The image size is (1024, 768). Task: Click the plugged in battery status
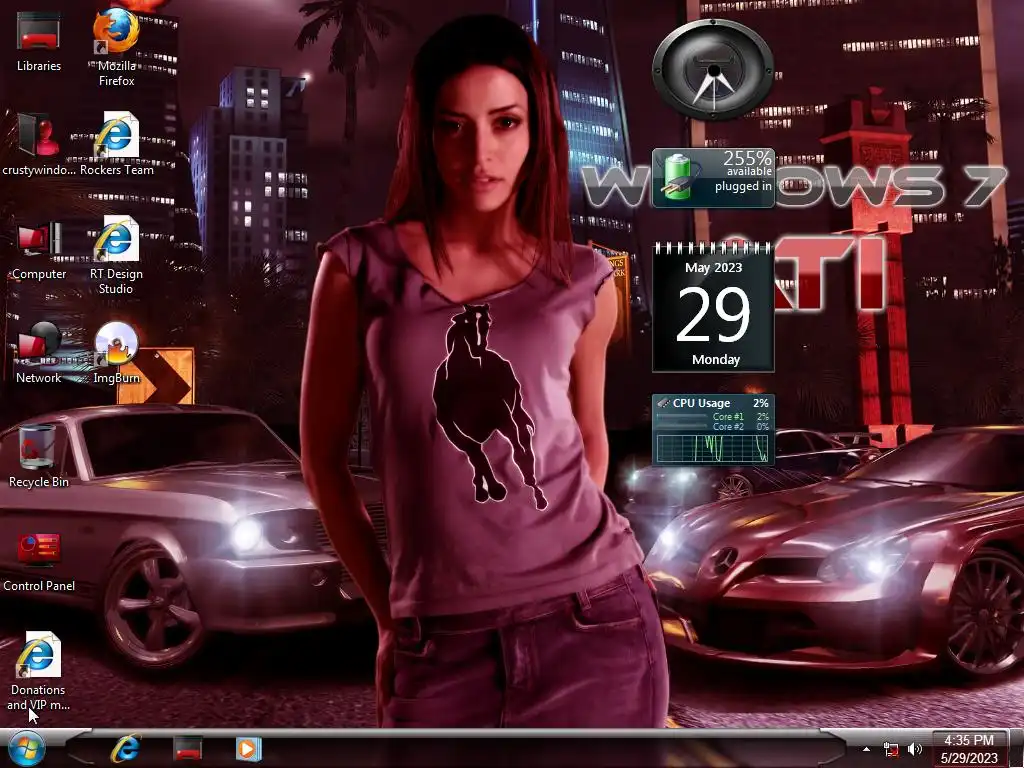pyautogui.click(x=743, y=186)
